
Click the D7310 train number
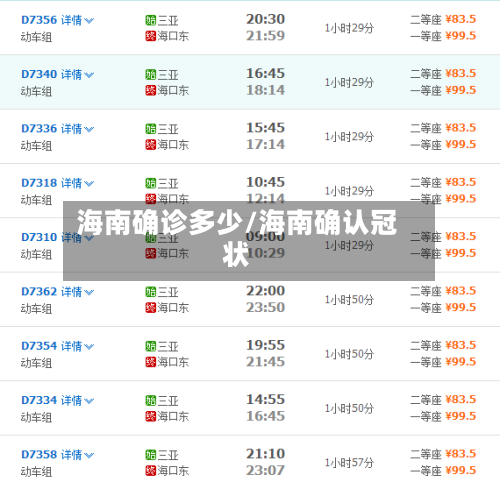coord(39,237)
